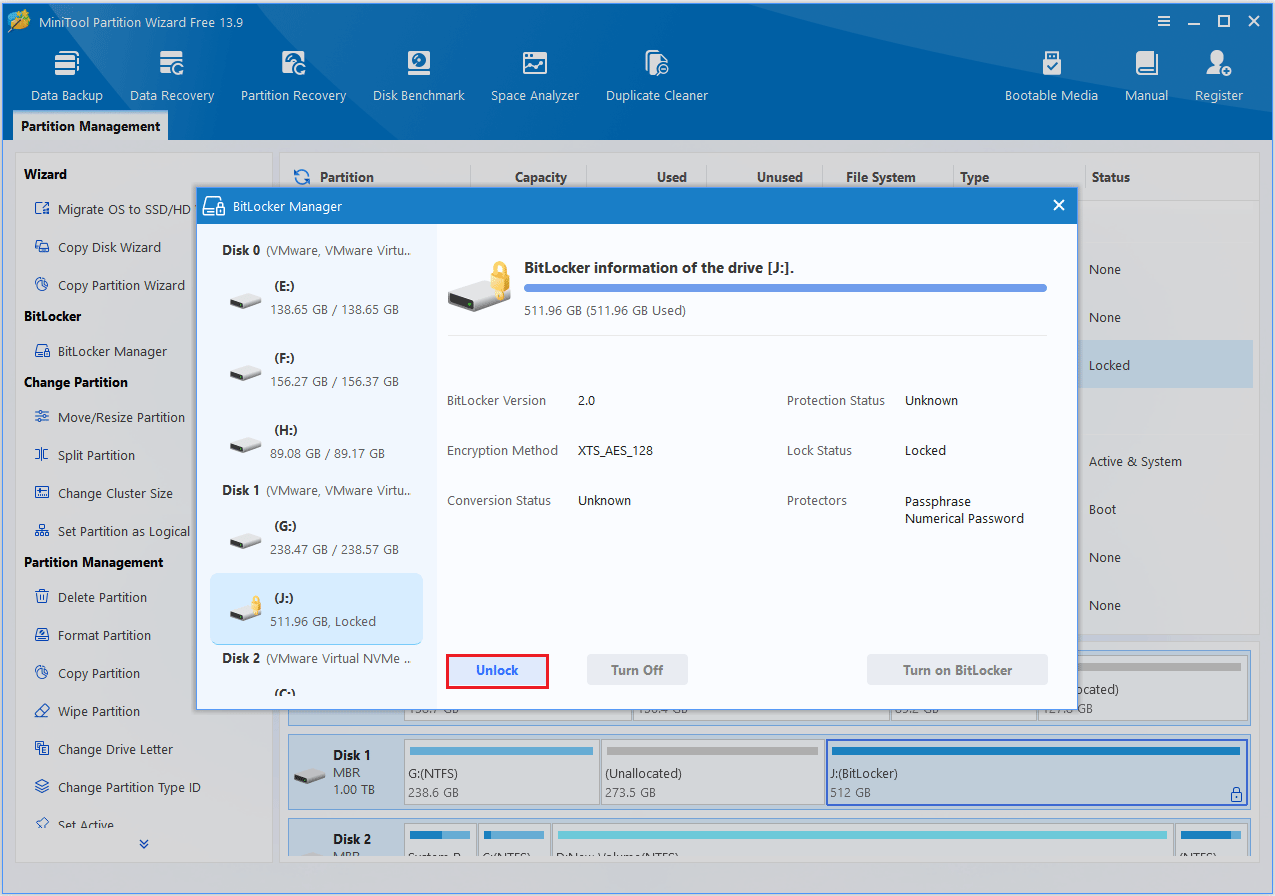Click the J: drive usage progress bar

785,288
